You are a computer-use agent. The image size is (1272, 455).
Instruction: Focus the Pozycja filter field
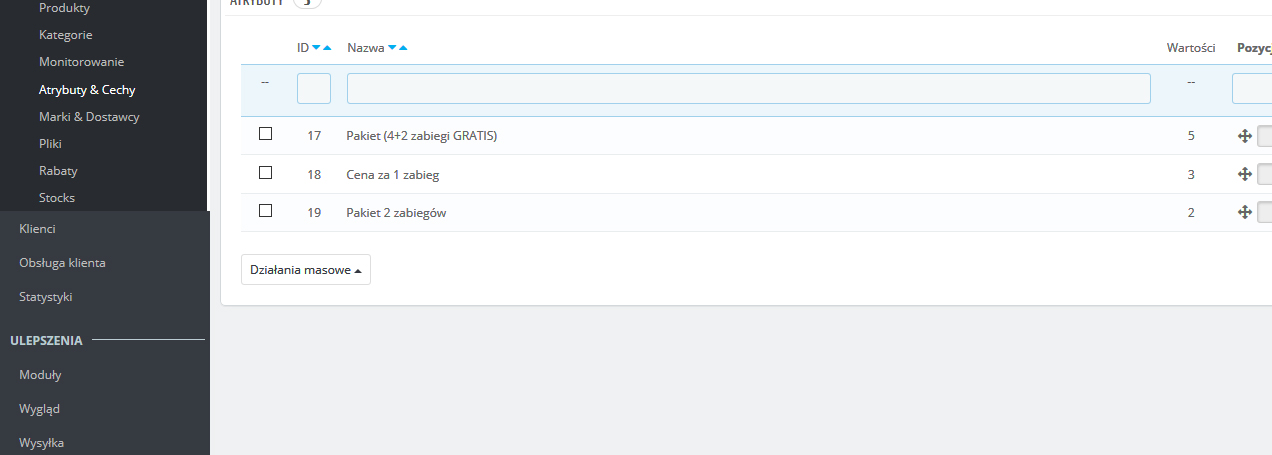[1252, 88]
